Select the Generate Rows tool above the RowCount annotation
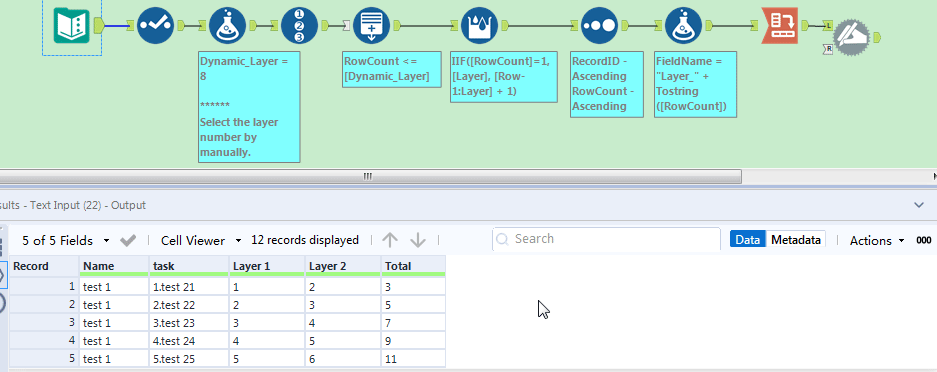 coord(371,25)
